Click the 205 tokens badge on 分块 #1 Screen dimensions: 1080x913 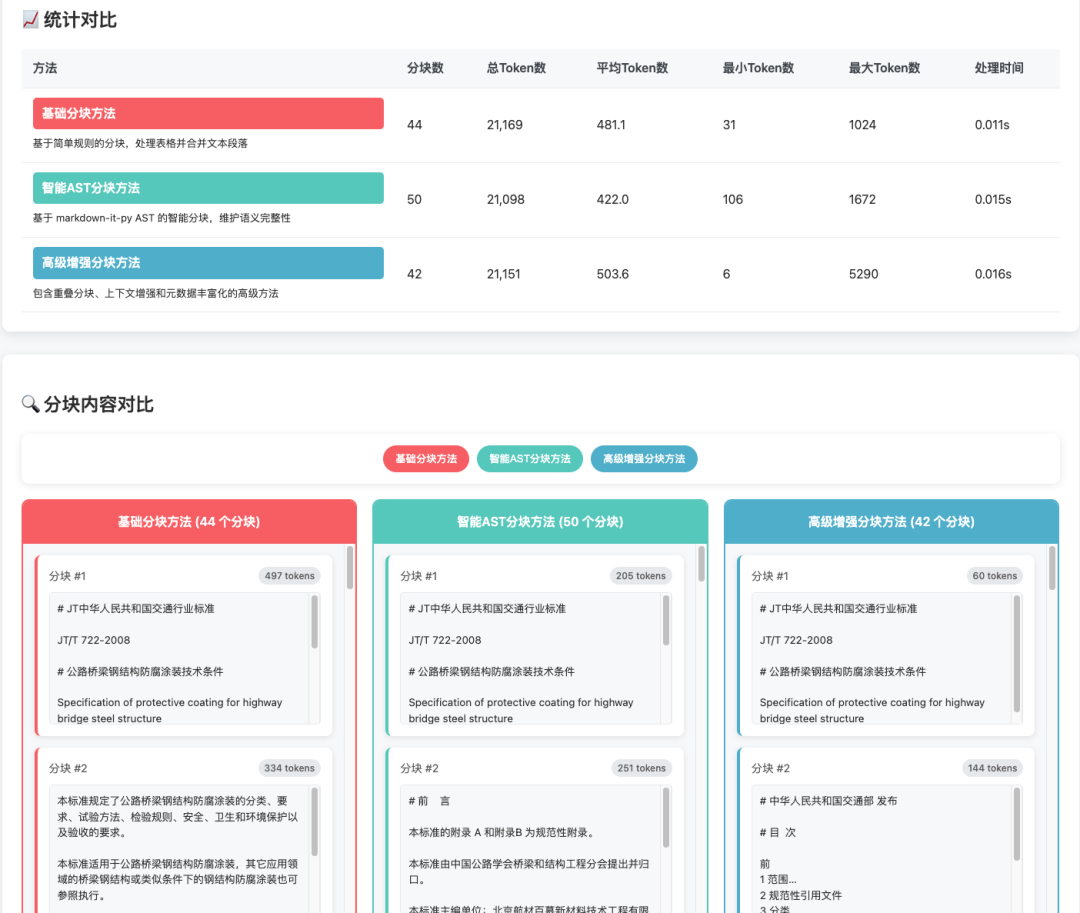pos(640,575)
